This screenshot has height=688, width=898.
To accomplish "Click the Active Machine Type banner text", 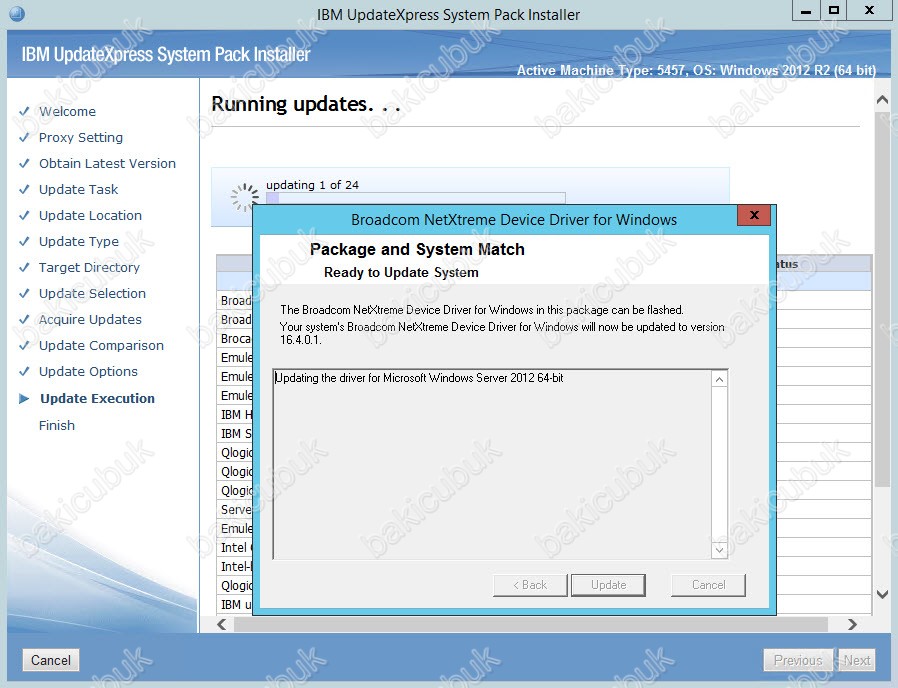I will click(x=696, y=70).
